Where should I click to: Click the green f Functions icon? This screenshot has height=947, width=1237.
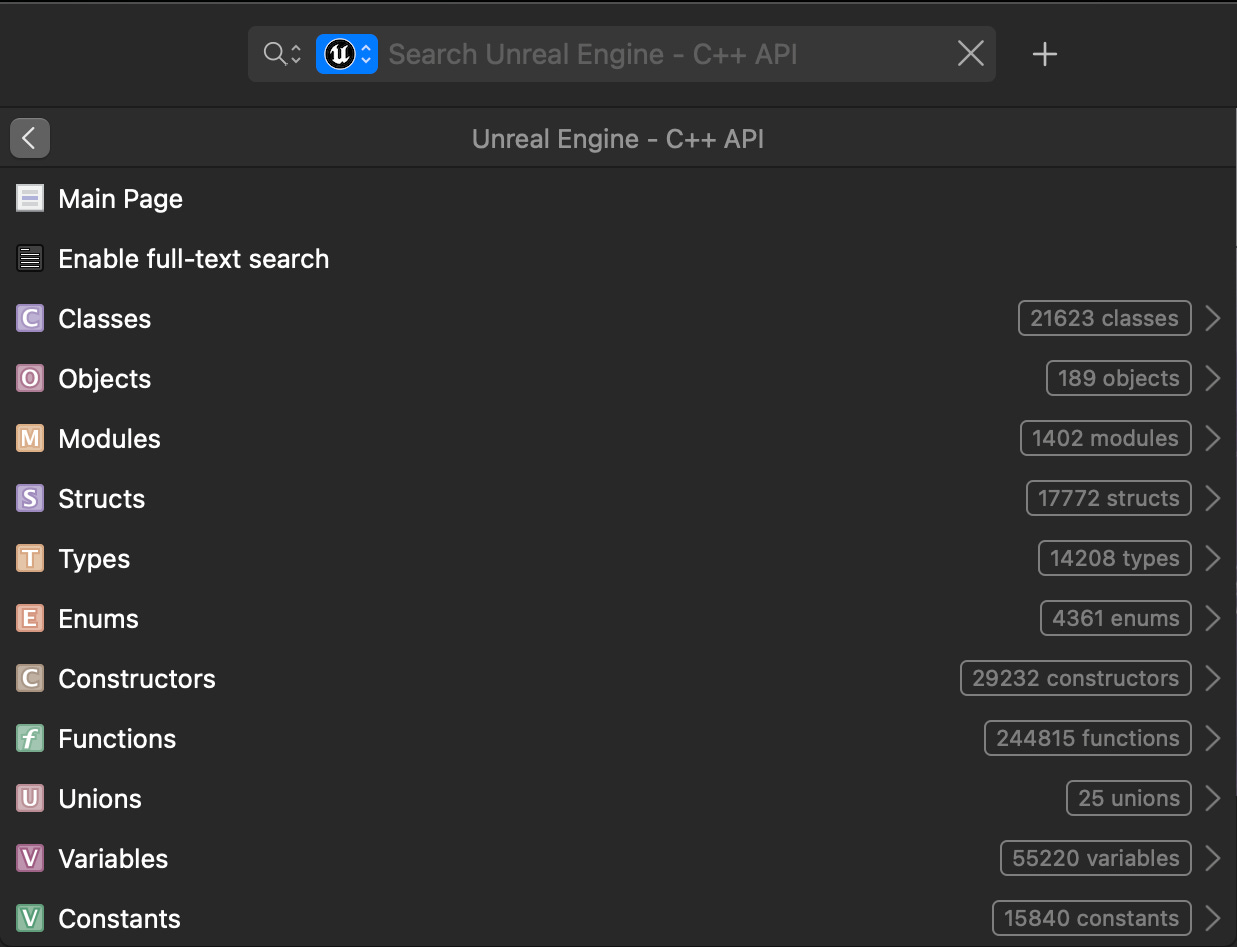(x=30, y=739)
